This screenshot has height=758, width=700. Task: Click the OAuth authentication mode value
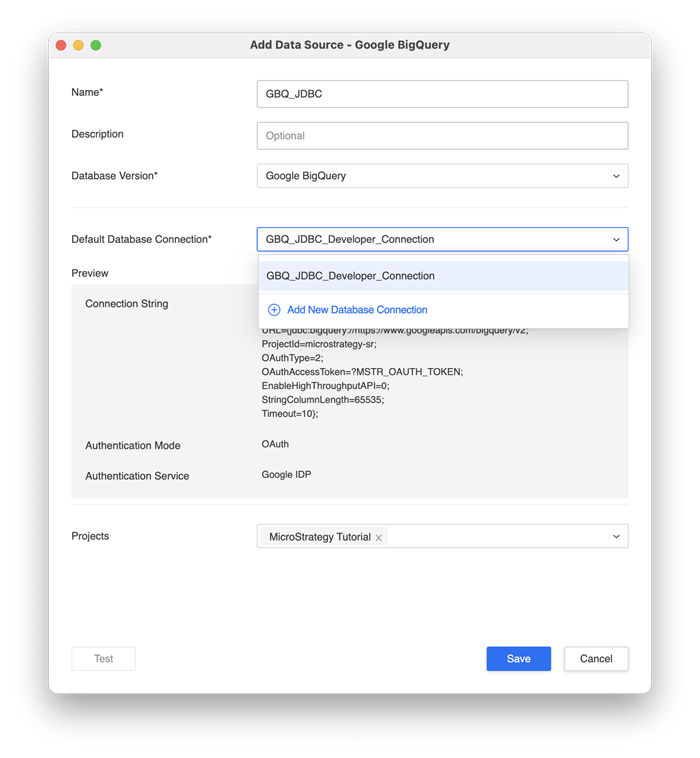click(x=275, y=444)
